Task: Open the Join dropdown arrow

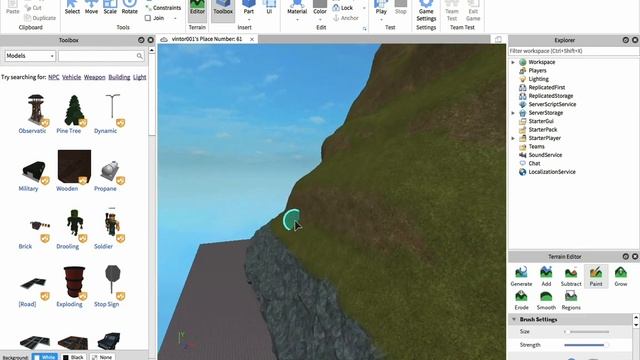Action: tap(176, 18)
